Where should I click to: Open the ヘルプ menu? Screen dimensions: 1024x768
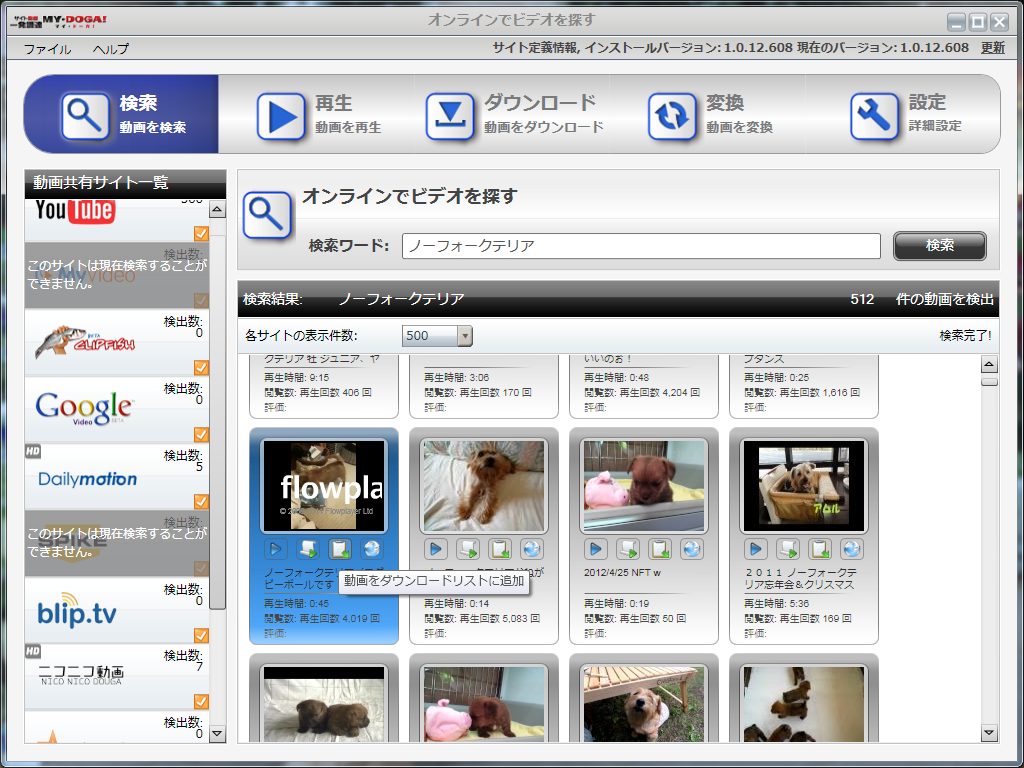pyautogui.click(x=110, y=49)
